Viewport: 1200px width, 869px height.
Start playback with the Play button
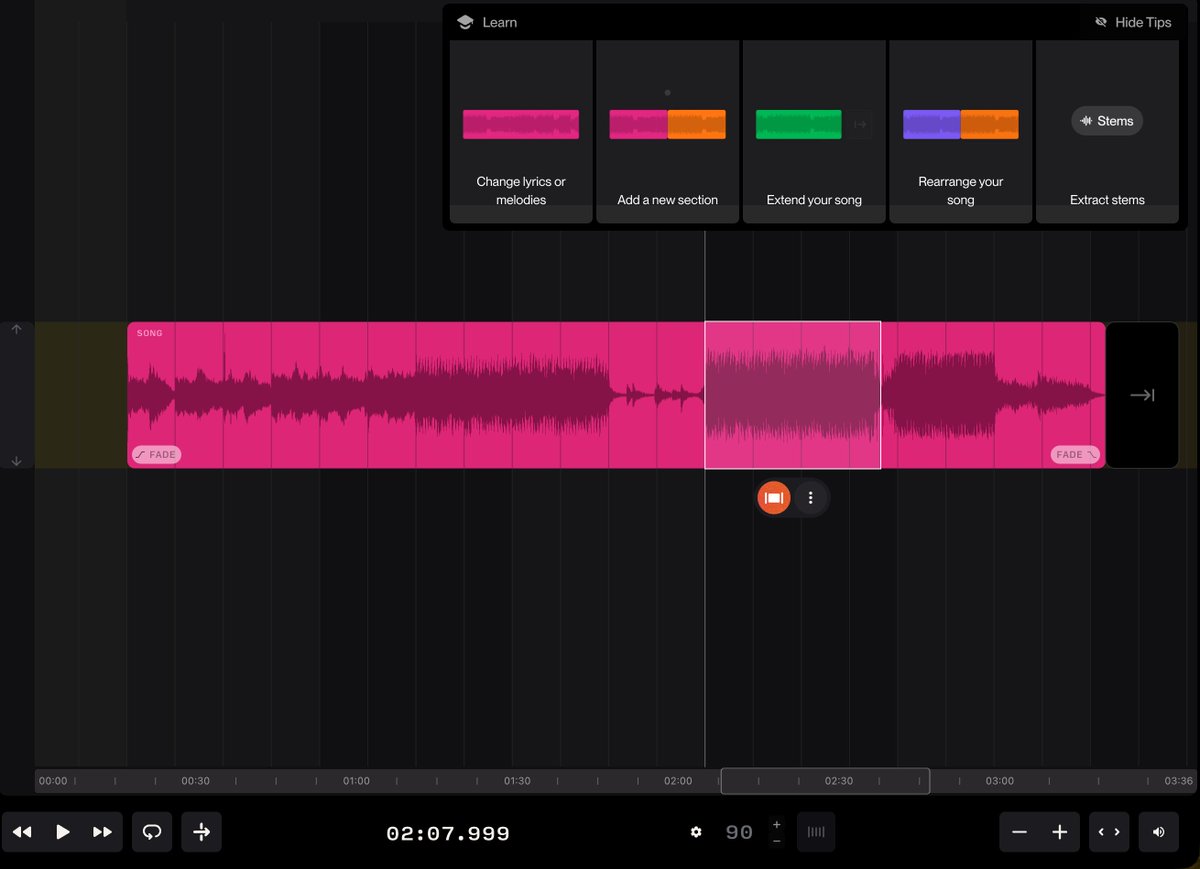click(x=62, y=832)
